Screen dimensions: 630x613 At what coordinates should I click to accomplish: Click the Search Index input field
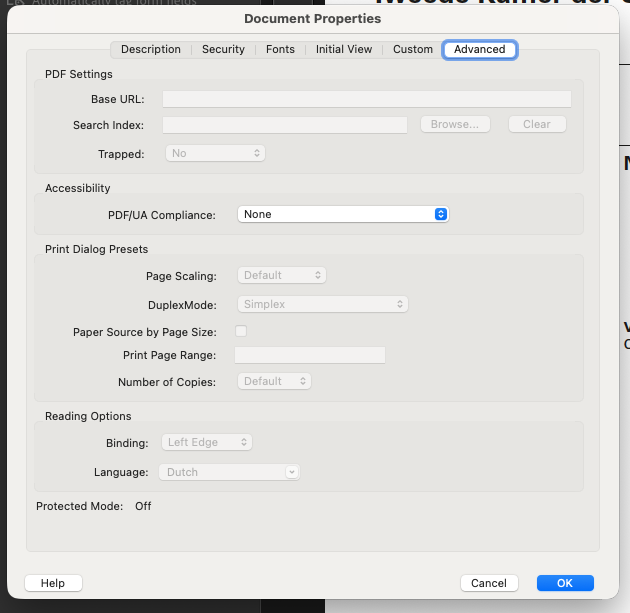pyautogui.click(x=284, y=125)
